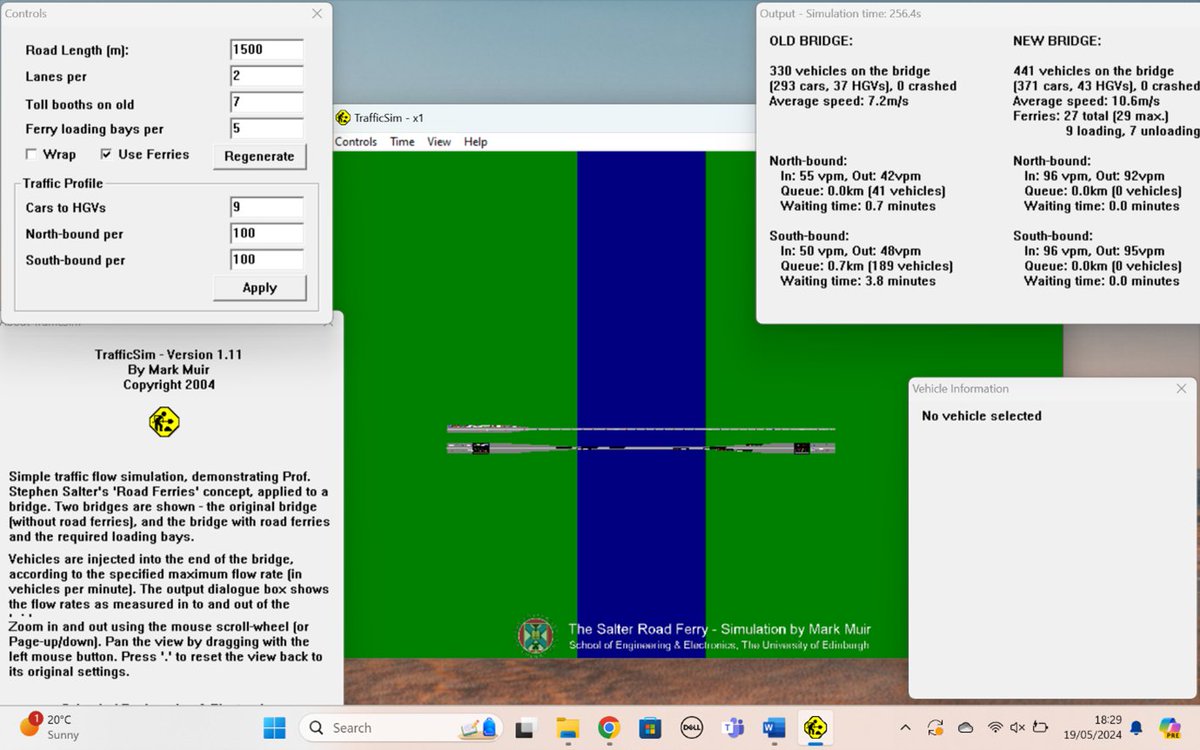This screenshot has height=750, width=1200.
Task: Click the North-bound per input field
Action: tap(266, 233)
